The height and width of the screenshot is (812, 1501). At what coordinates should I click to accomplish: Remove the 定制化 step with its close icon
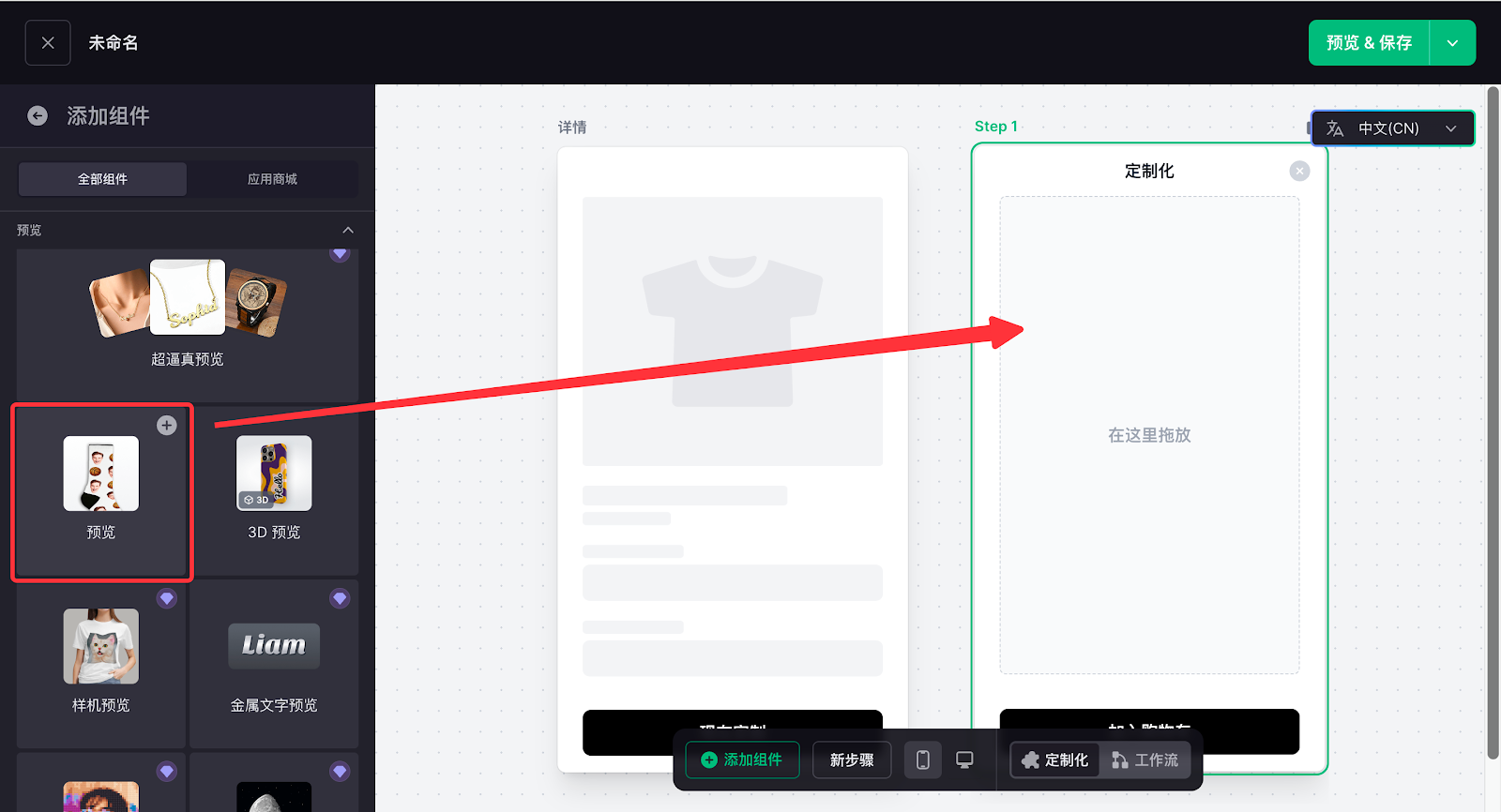(x=1299, y=171)
